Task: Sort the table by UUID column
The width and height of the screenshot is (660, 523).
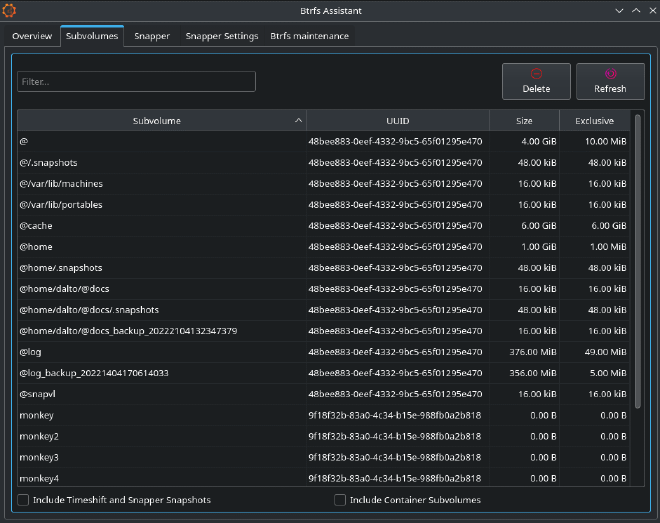Action: [398, 121]
